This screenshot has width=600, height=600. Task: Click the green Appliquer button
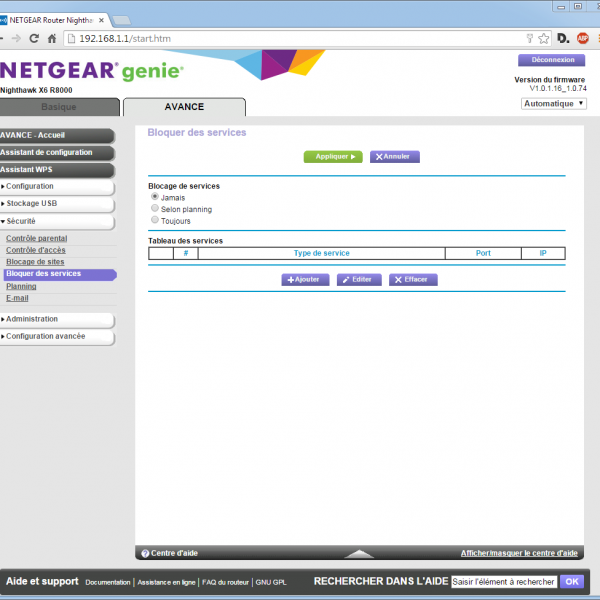[332, 157]
